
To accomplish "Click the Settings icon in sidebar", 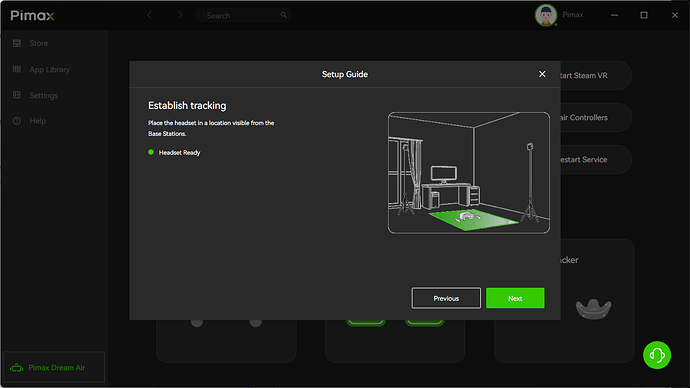I will click(x=17, y=95).
